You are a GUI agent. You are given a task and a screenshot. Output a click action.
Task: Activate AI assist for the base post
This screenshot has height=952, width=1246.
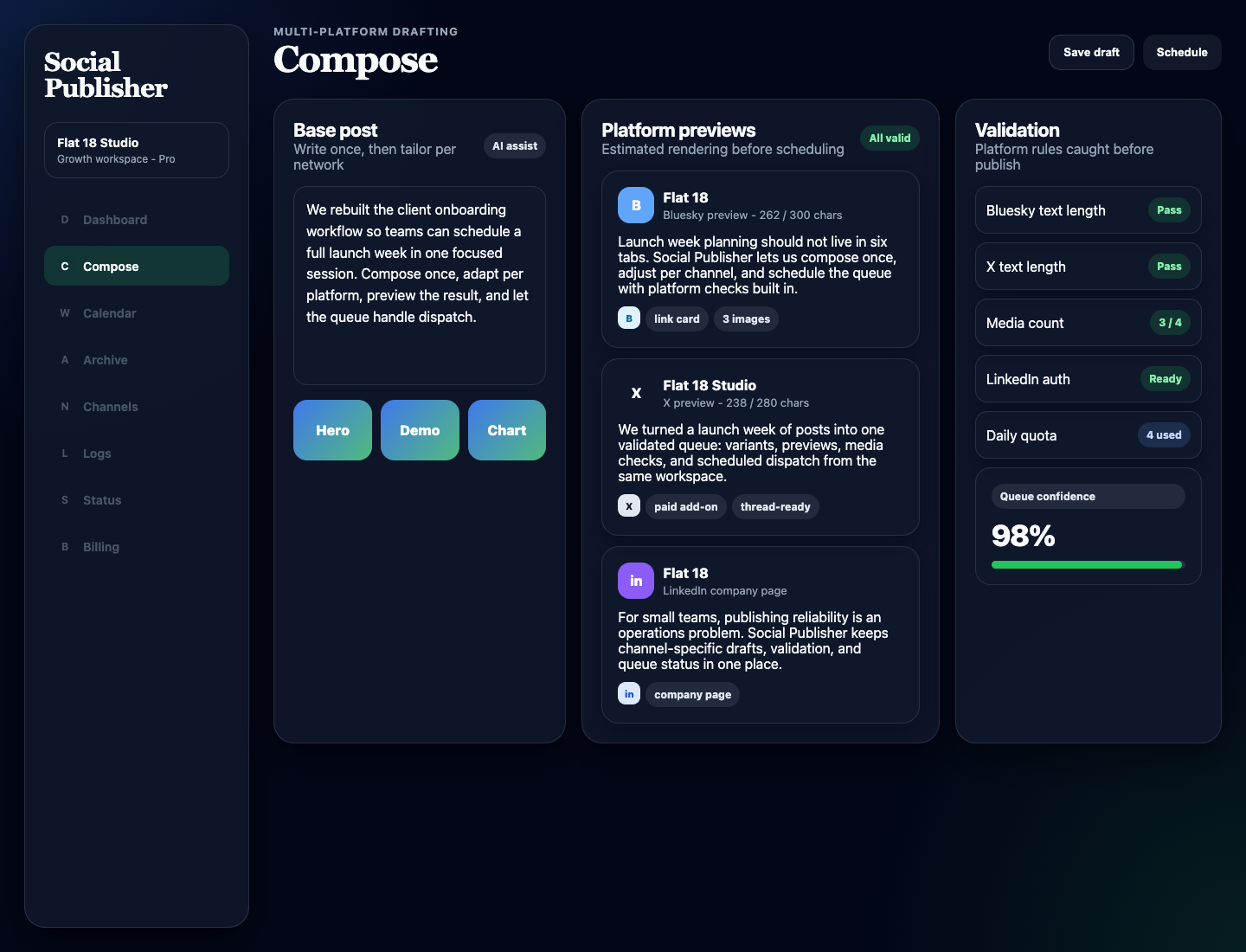(x=515, y=146)
